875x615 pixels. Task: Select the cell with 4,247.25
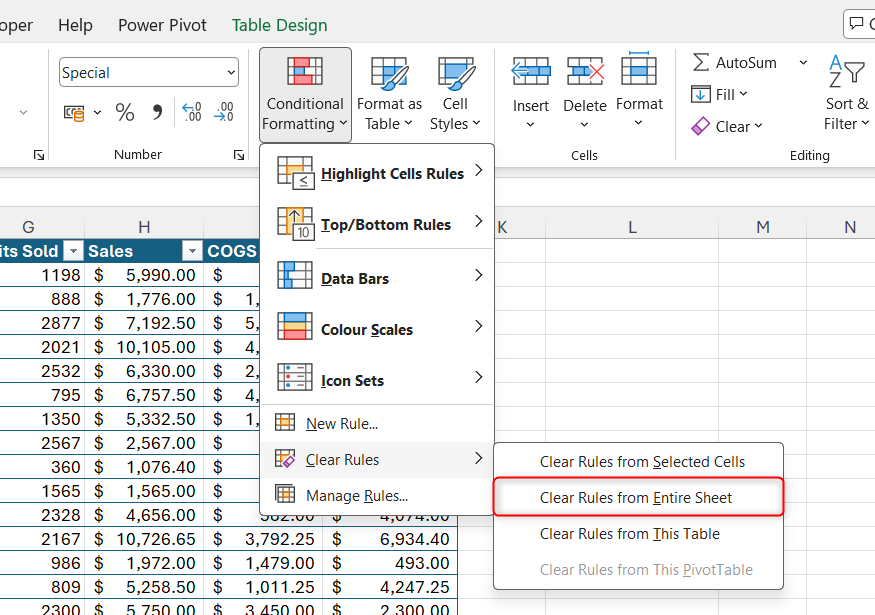(390, 587)
